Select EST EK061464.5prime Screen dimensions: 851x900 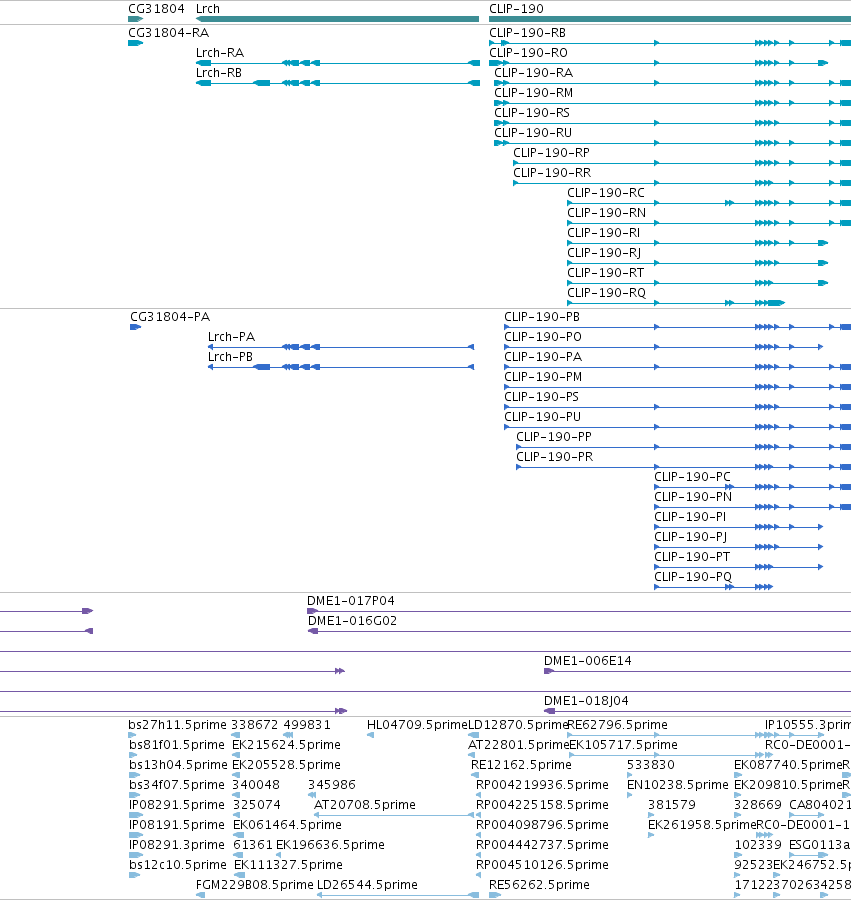tap(287, 825)
